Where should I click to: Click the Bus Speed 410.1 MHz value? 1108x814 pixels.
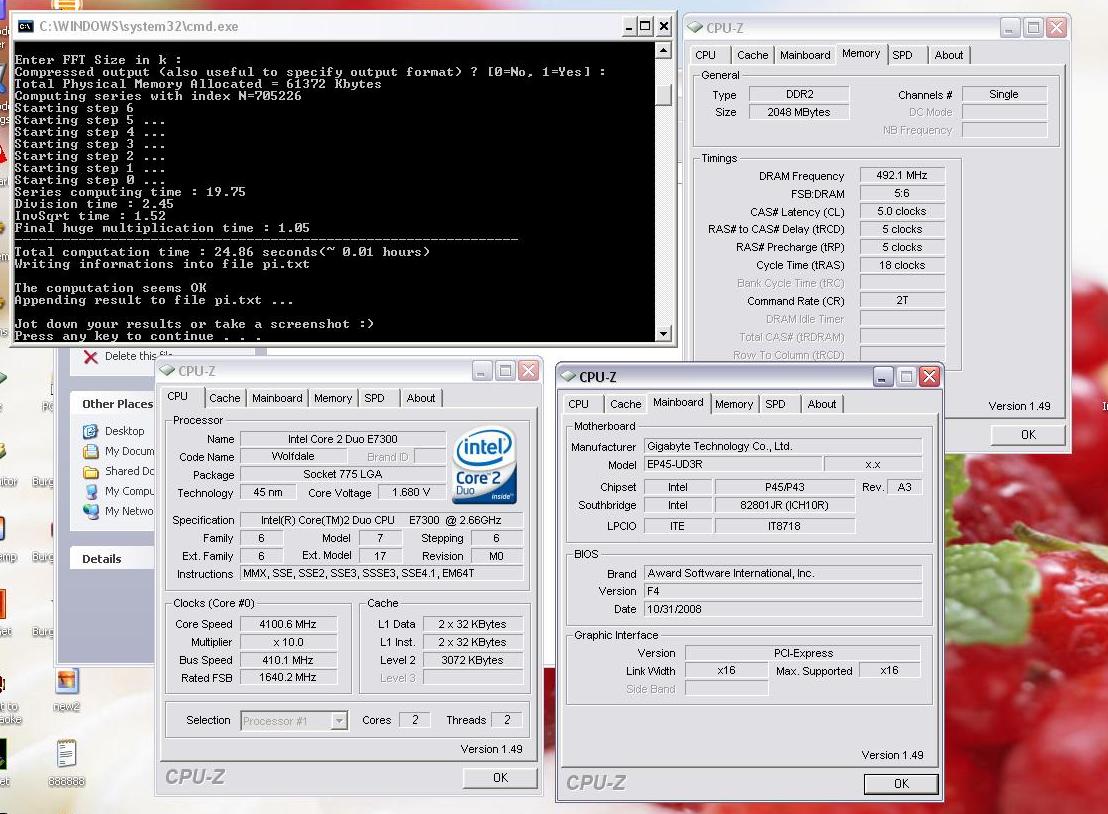tap(288, 660)
